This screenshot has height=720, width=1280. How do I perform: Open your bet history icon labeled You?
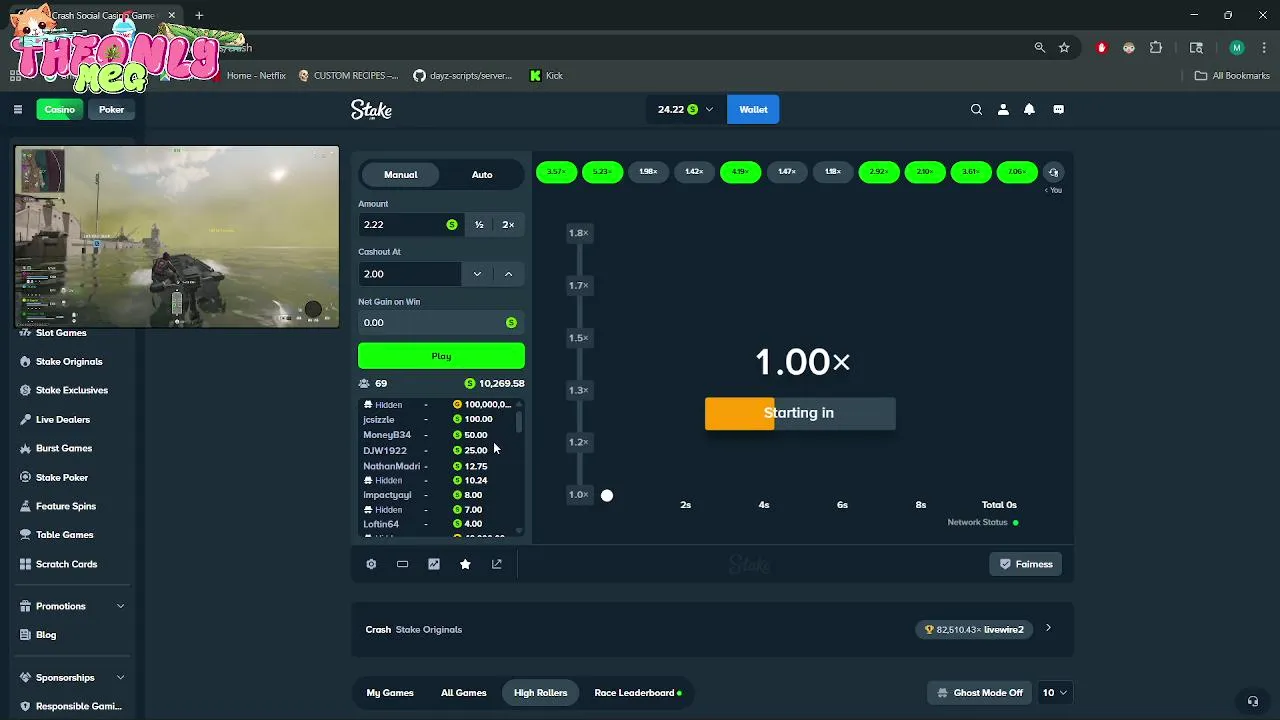tap(1053, 173)
